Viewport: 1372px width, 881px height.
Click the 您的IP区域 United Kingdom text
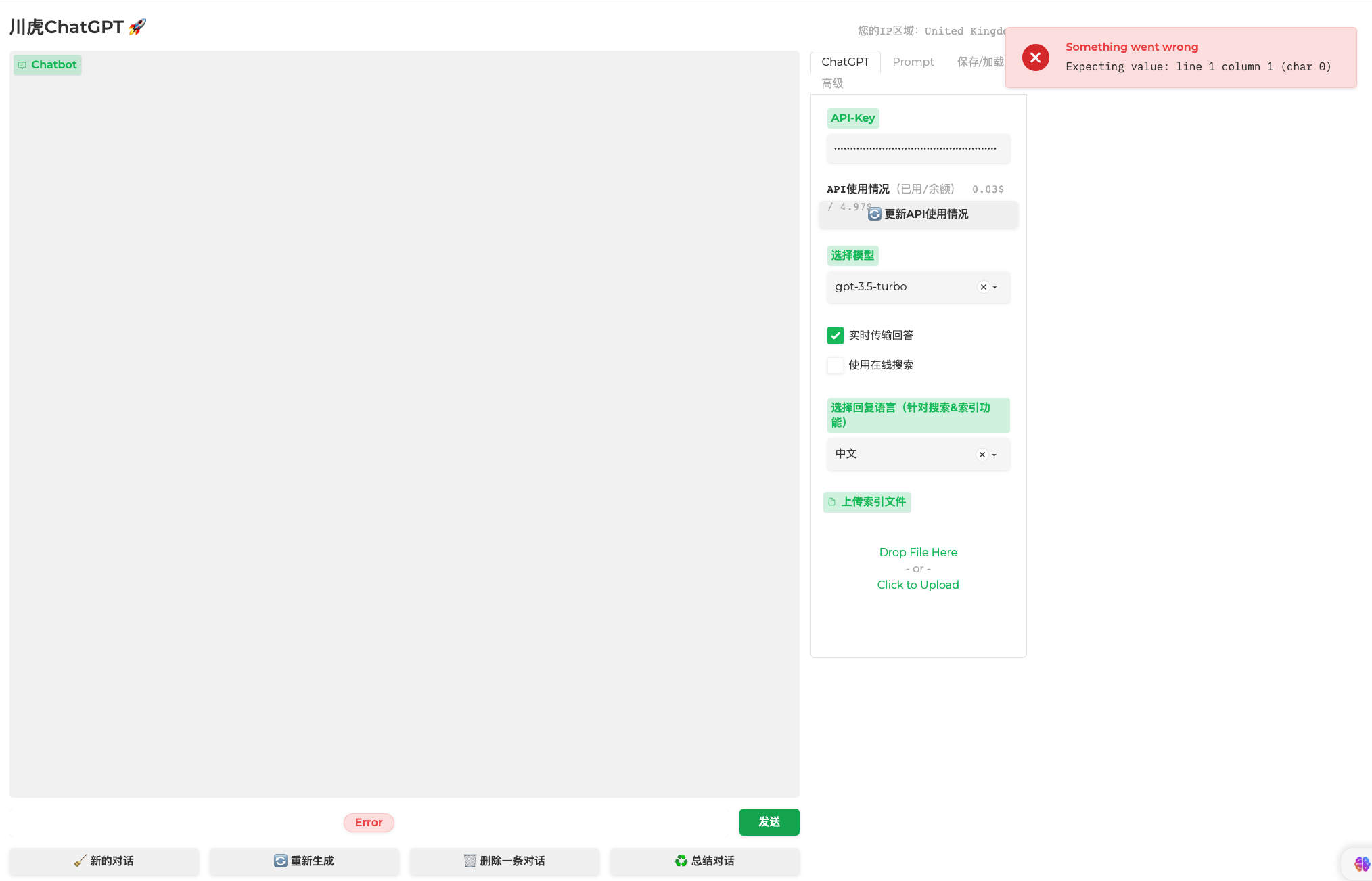932,31
